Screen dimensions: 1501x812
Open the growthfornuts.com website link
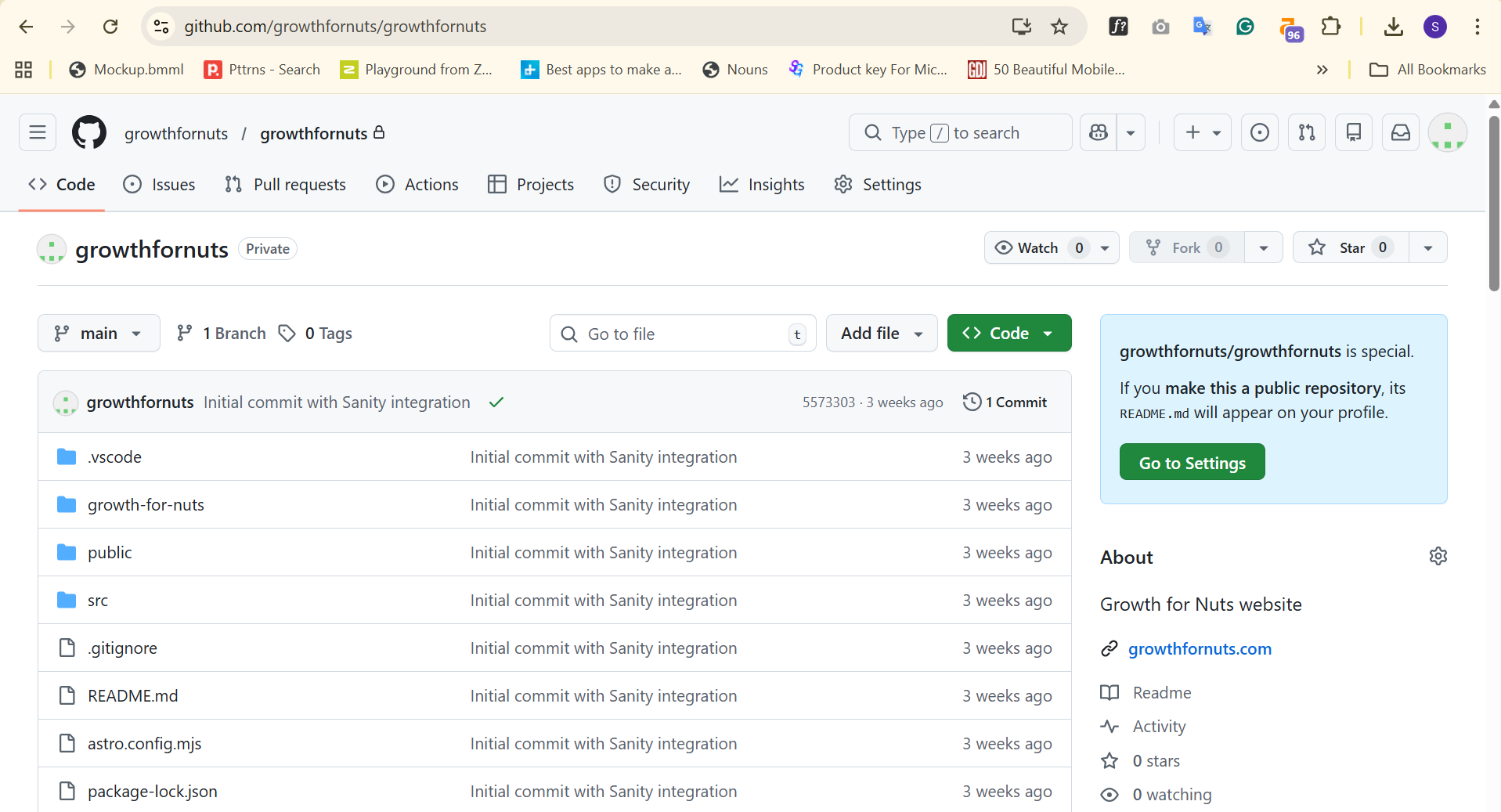point(1200,649)
